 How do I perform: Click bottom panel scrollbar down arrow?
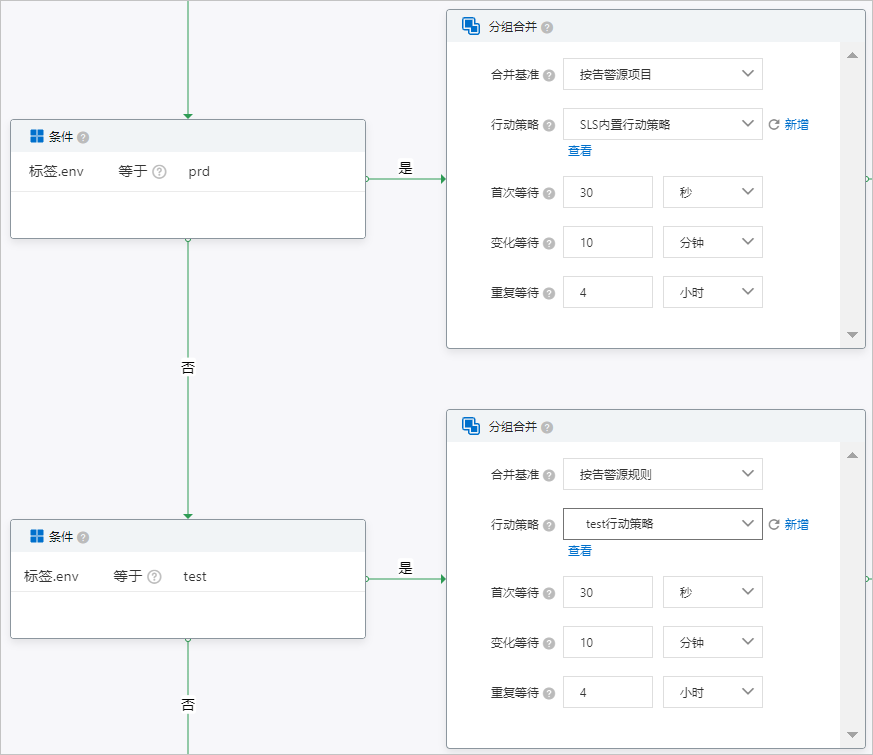852,734
